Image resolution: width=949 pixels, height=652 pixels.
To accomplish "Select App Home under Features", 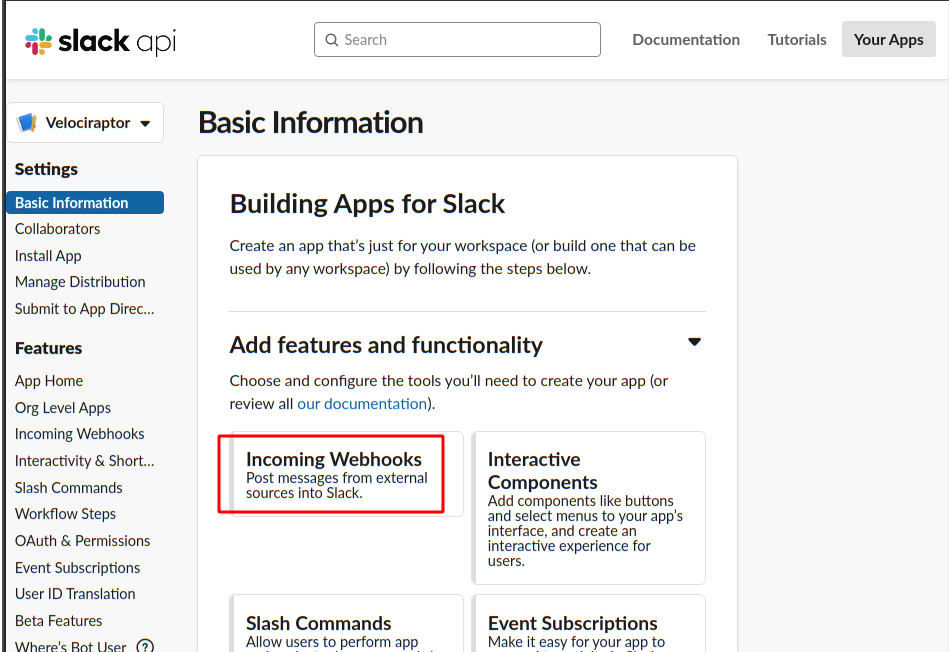I will click(x=49, y=381).
